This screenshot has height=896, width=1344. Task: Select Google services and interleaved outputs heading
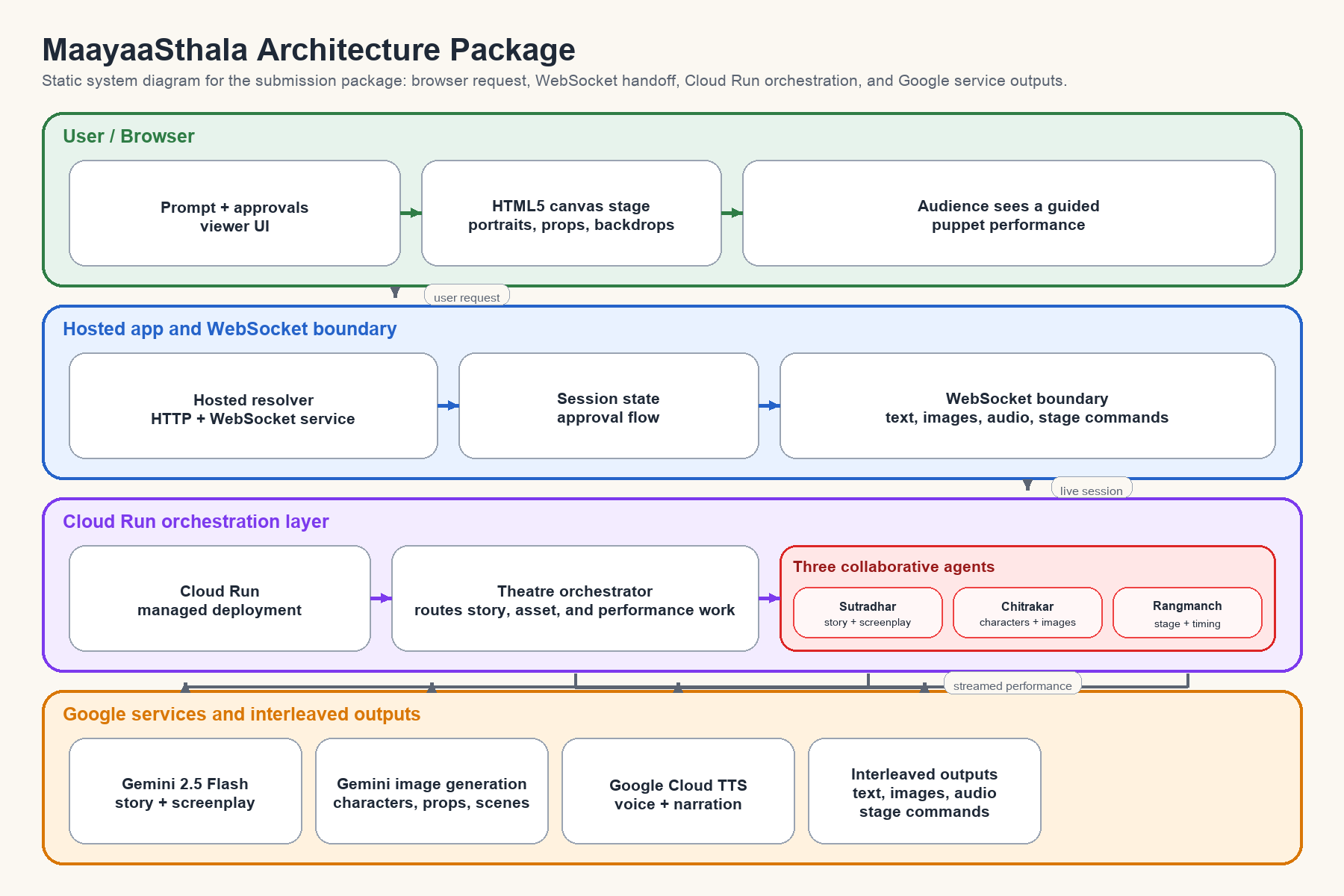[x=241, y=714]
